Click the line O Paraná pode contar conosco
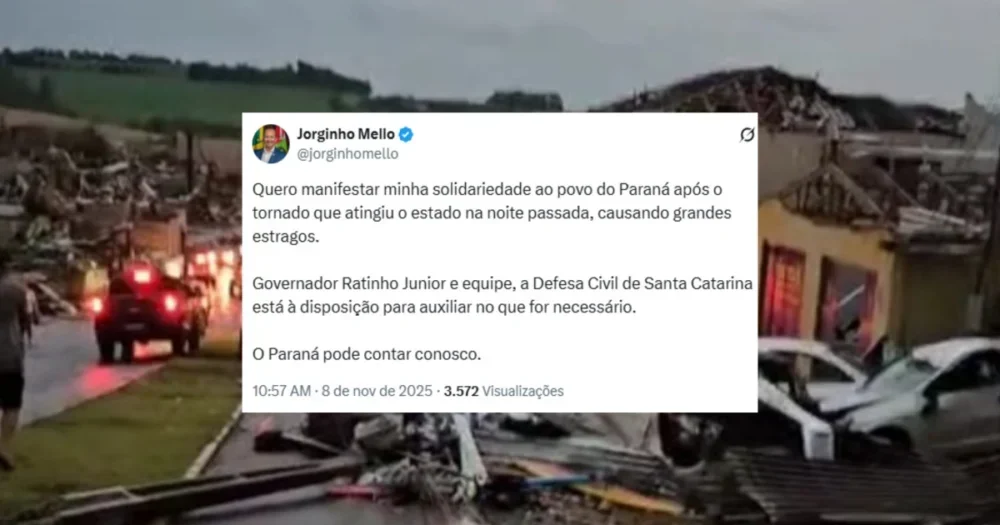The image size is (1000, 525). pos(367,354)
